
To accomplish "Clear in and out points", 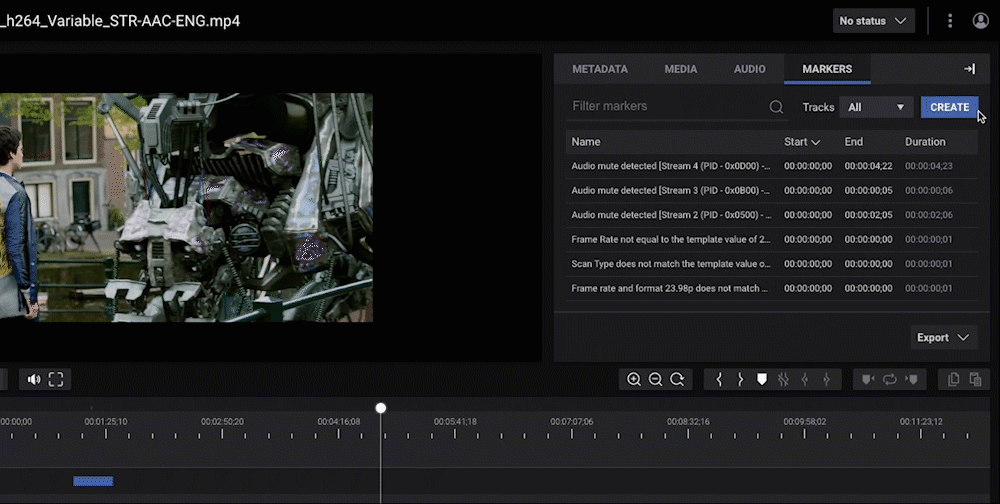I will [x=783, y=380].
